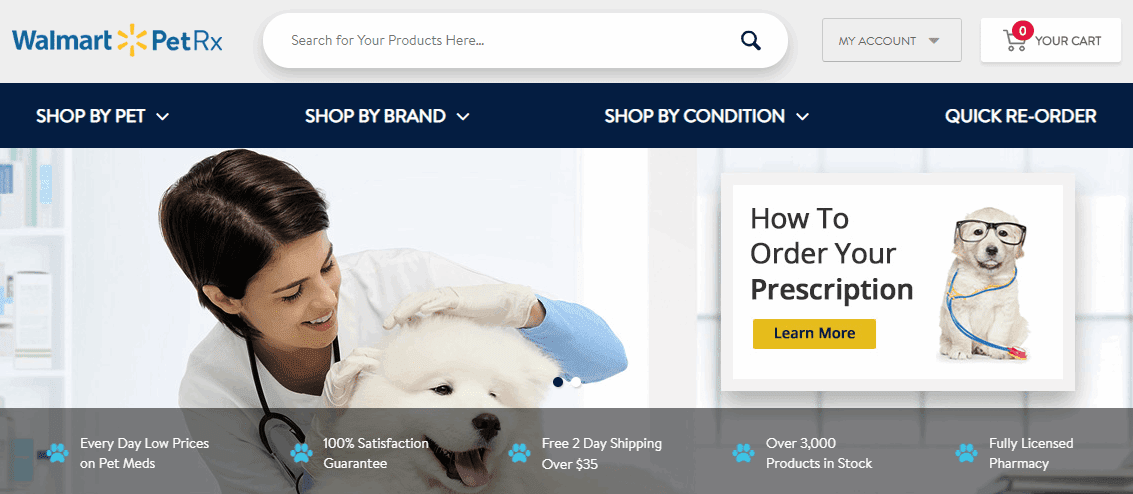Click the magnifying glass search icon
The width and height of the screenshot is (1133, 494).
pos(751,40)
